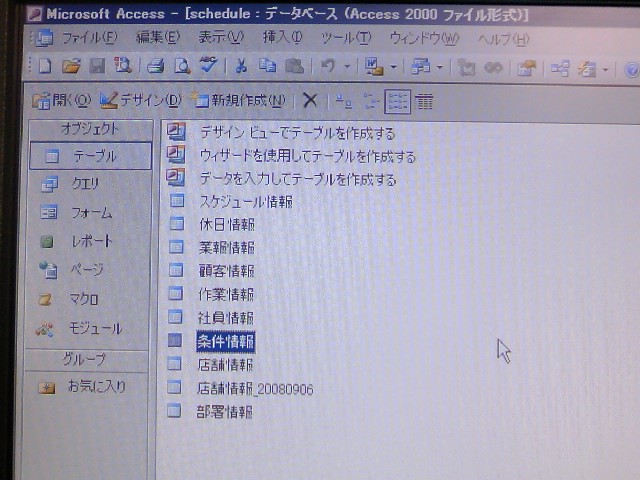This screenshot has width=640, height=480.
Task: Select ページ in the objects bar
Action: click(71, 270)
